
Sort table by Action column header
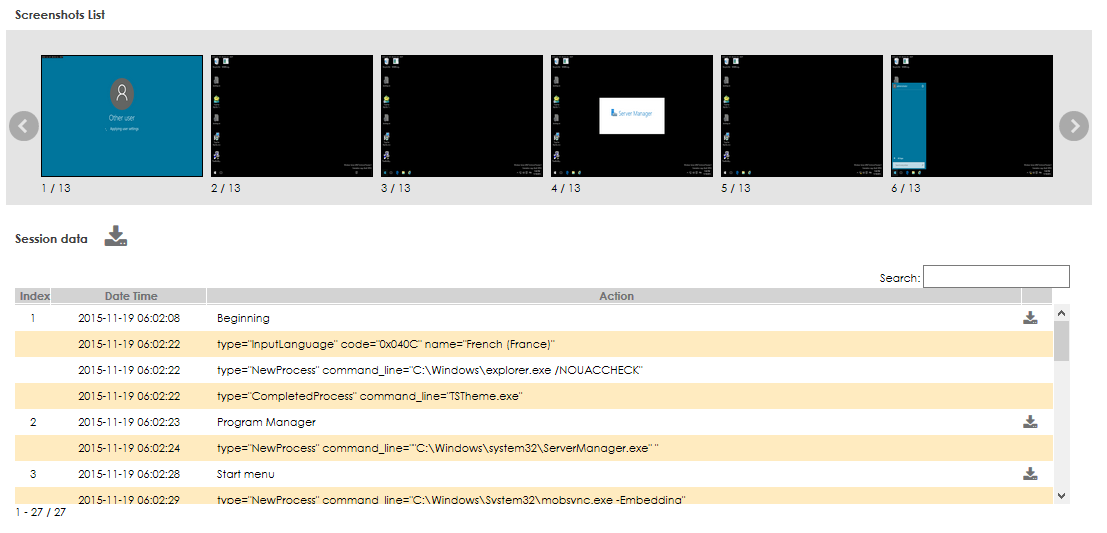pyautogui.click(x=616, y=296)
